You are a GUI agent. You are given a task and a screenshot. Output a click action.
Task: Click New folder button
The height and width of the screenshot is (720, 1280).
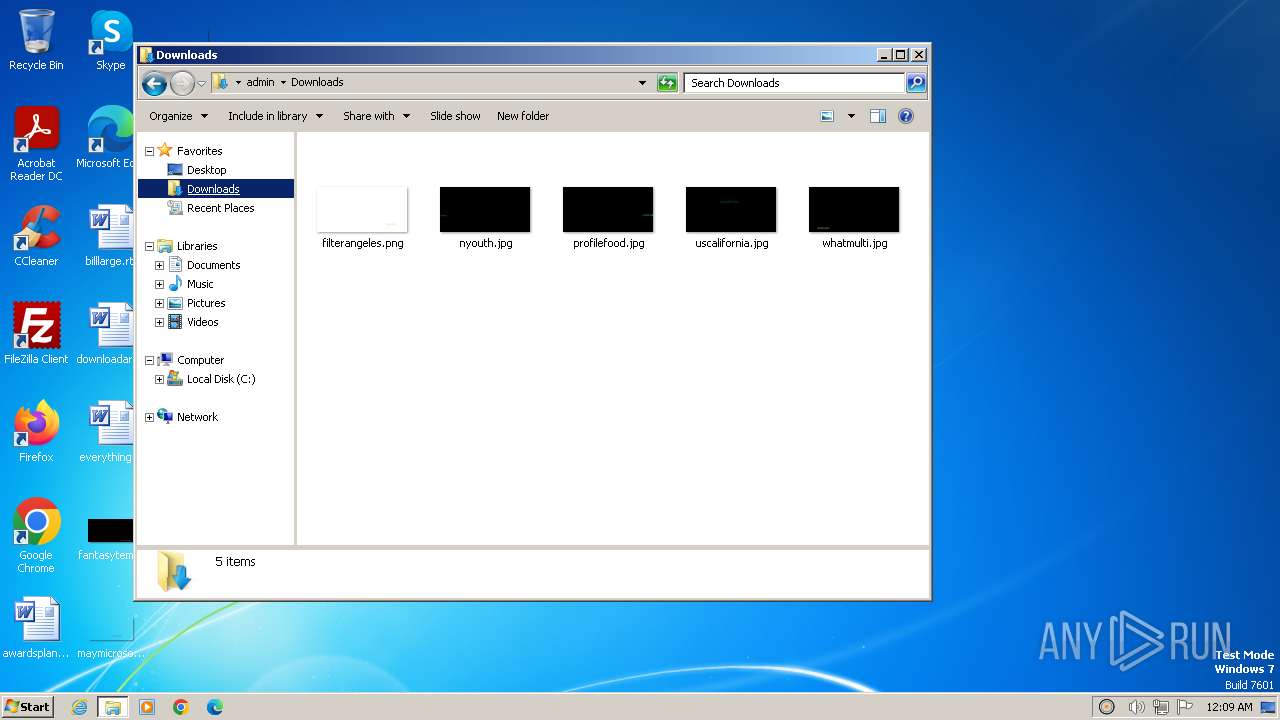point(523,116)
